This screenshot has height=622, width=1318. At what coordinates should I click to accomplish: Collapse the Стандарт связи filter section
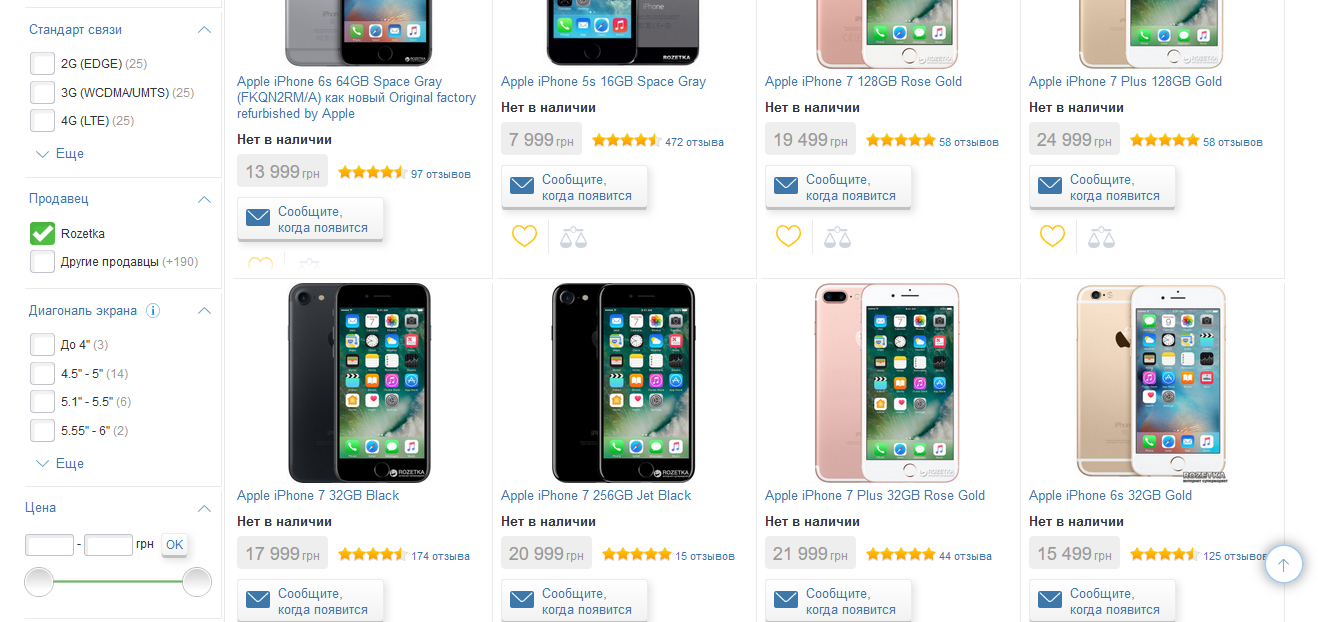(205, 30)
